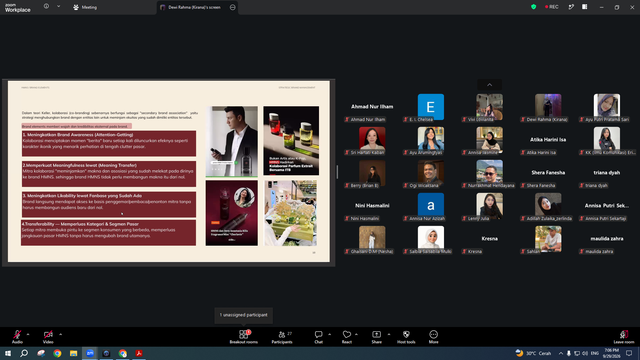Open the pop-out window icon
Screen dimensions: 640x360
coord(571,7)
